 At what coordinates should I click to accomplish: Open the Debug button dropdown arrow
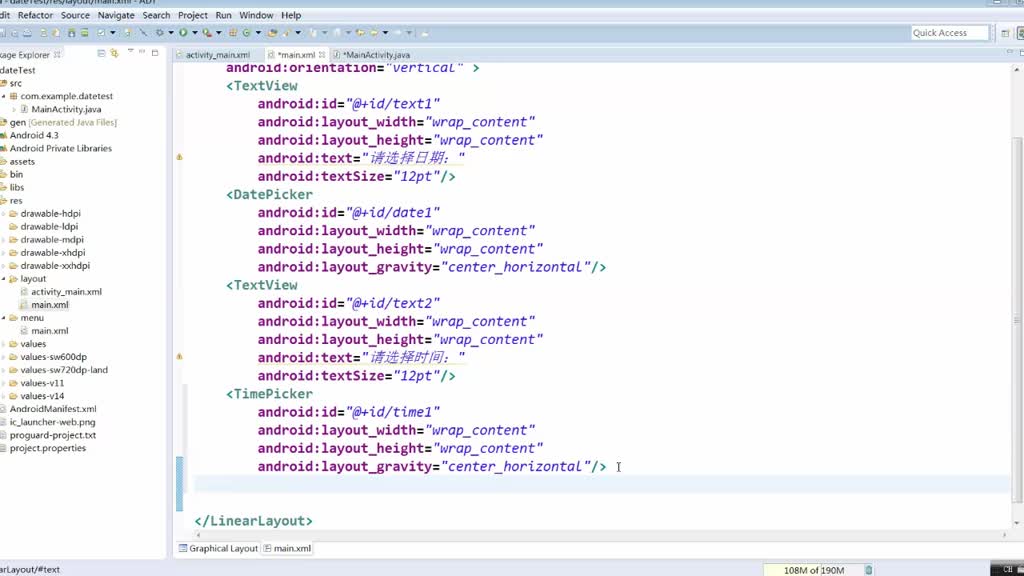coord(171,33)
